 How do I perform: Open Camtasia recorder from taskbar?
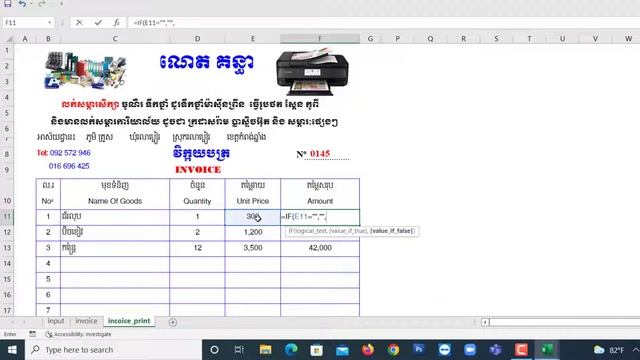pos(521,350)
